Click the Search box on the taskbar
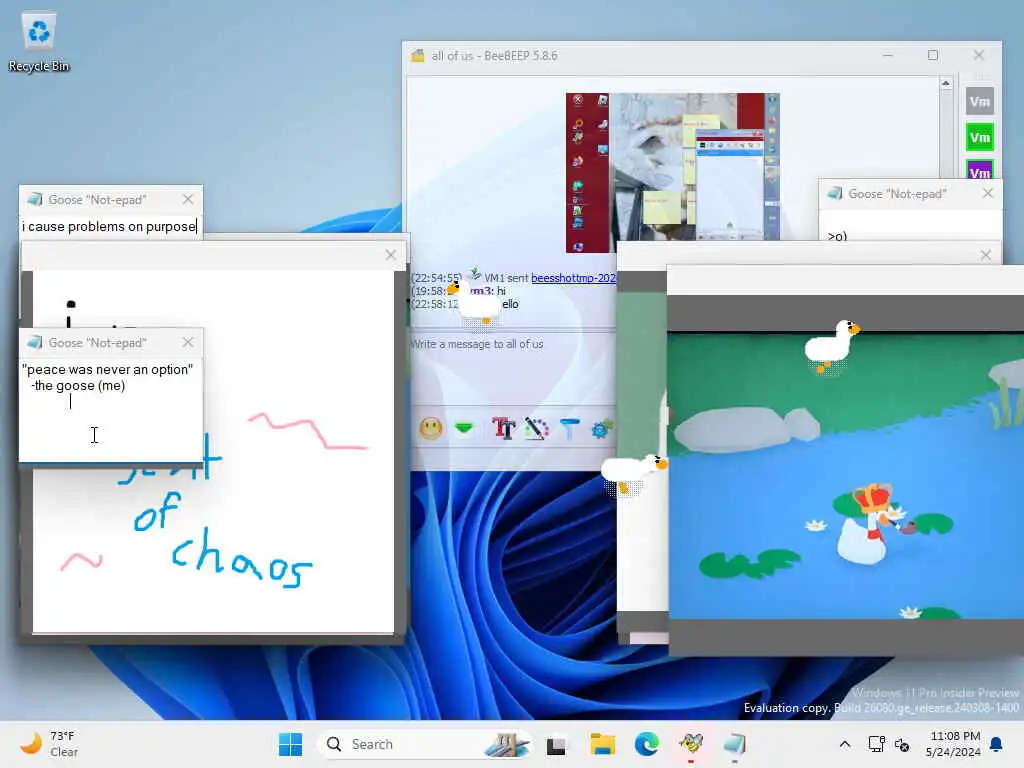This screenshot has width=1024, height=768. (424, 744)
